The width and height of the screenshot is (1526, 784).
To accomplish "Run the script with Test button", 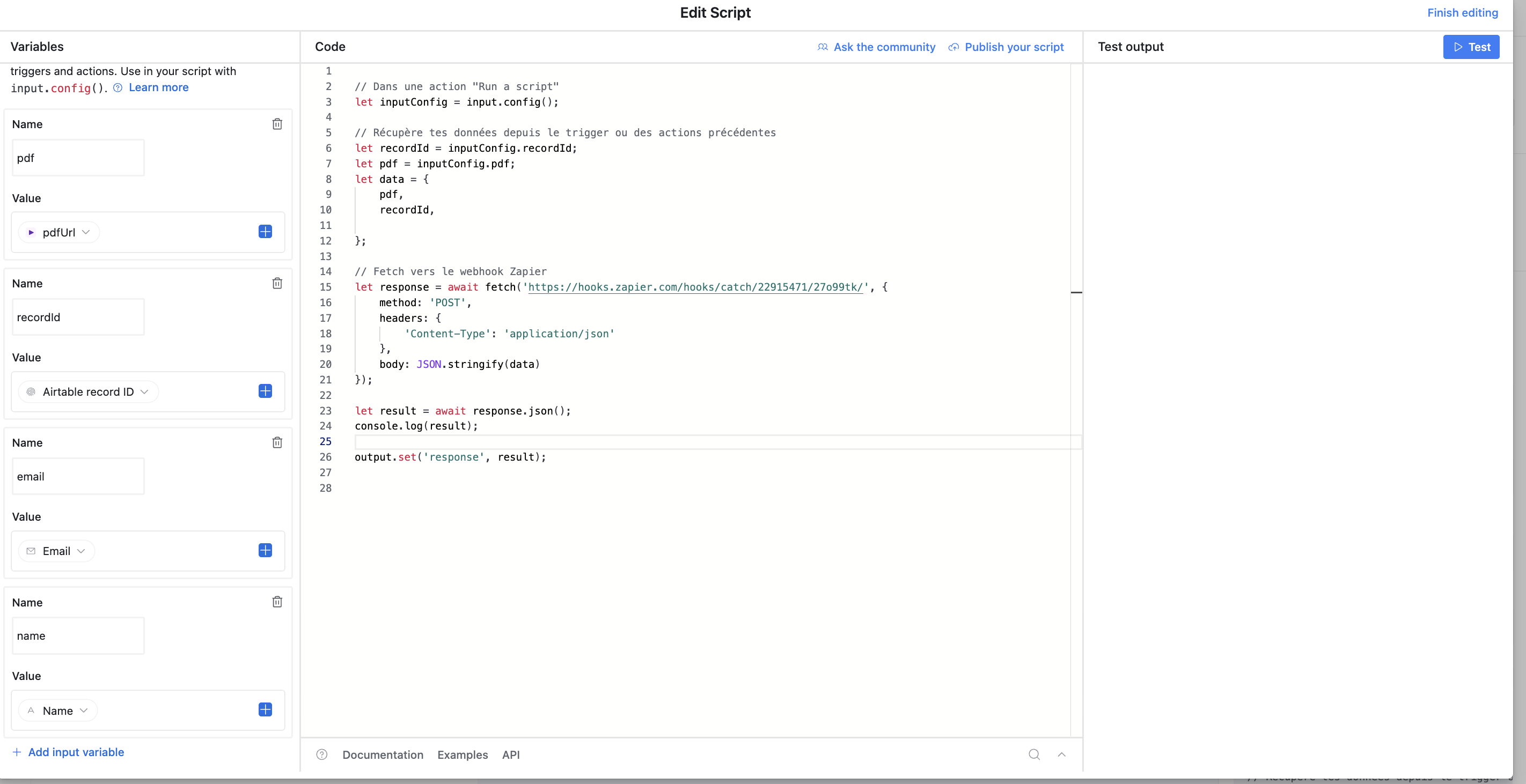I will pos(1470,47).
